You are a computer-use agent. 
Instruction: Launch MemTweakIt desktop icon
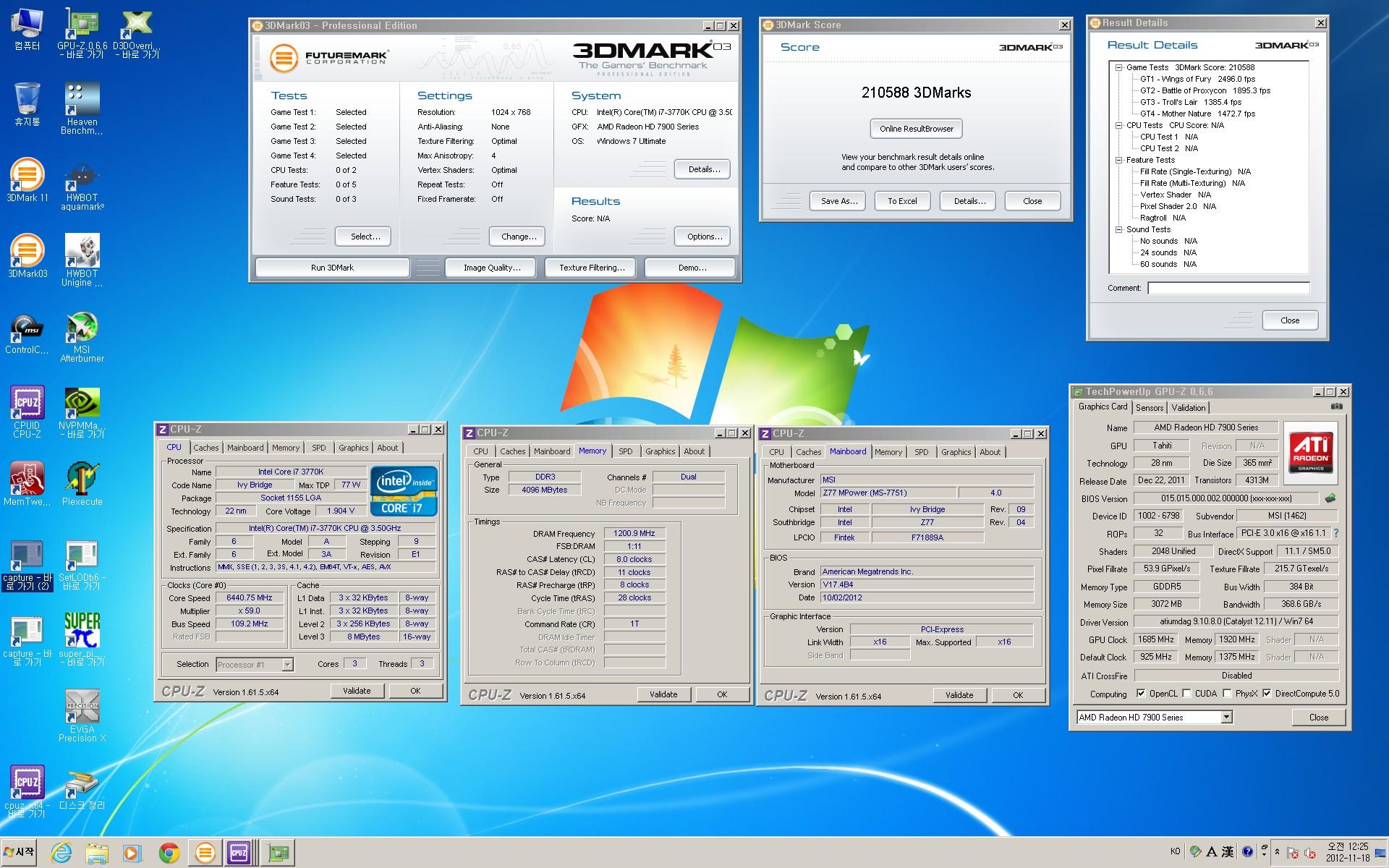pyautogui.click(x=27, y=484)
